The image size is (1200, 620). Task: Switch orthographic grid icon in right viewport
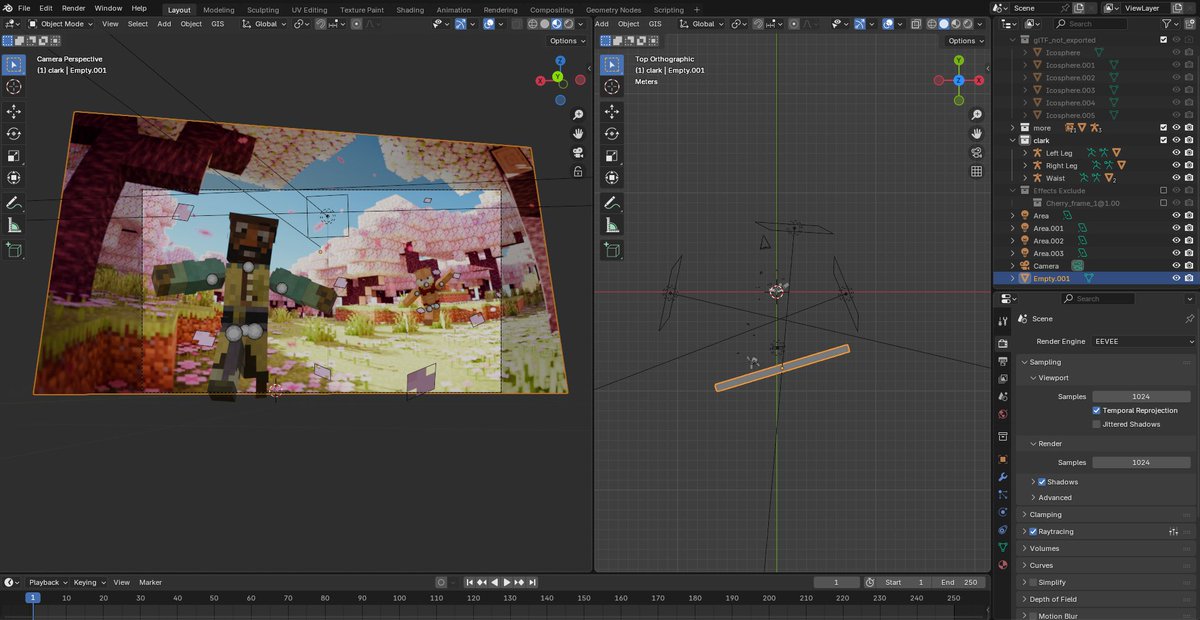pyautogui.click(x=976, y=172)
